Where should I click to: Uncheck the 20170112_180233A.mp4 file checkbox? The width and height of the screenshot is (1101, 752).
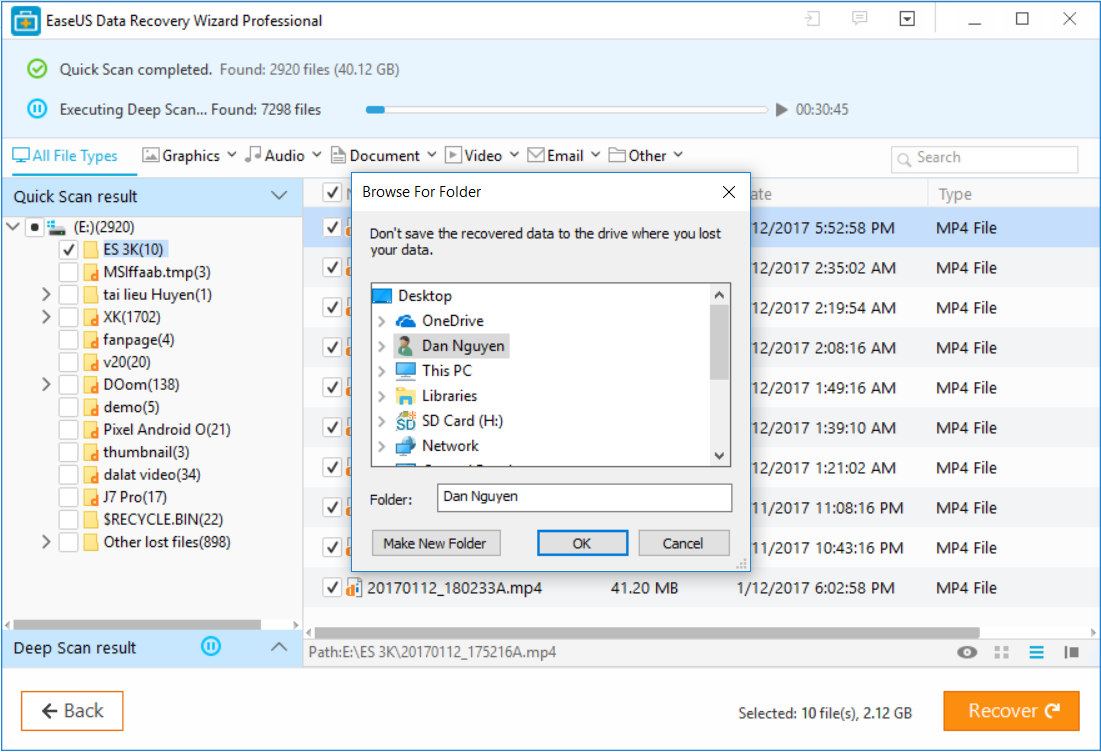(331, 587)
